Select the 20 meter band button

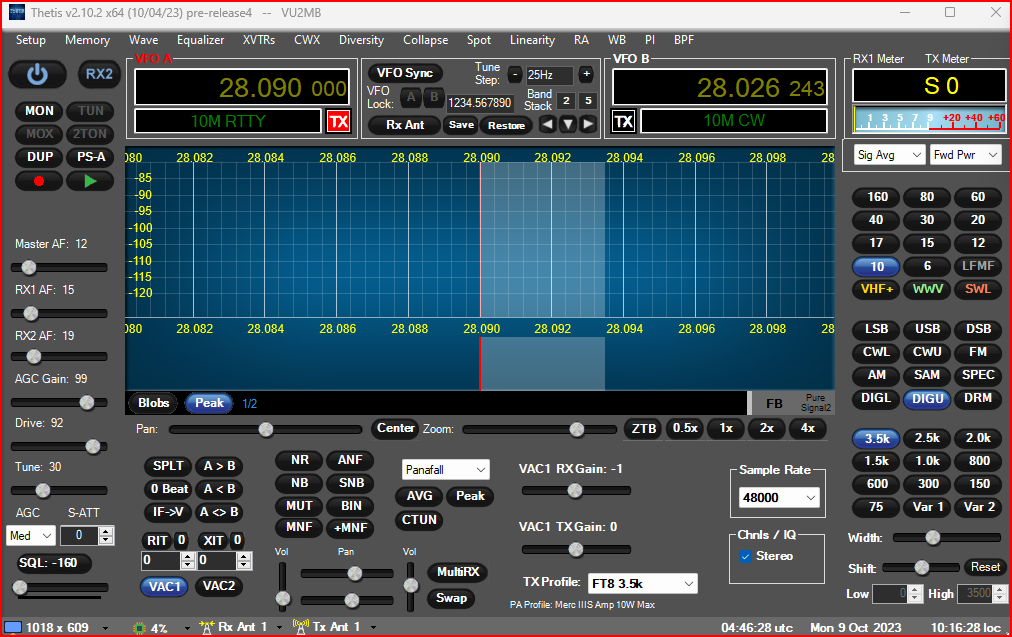pos(977,220)
